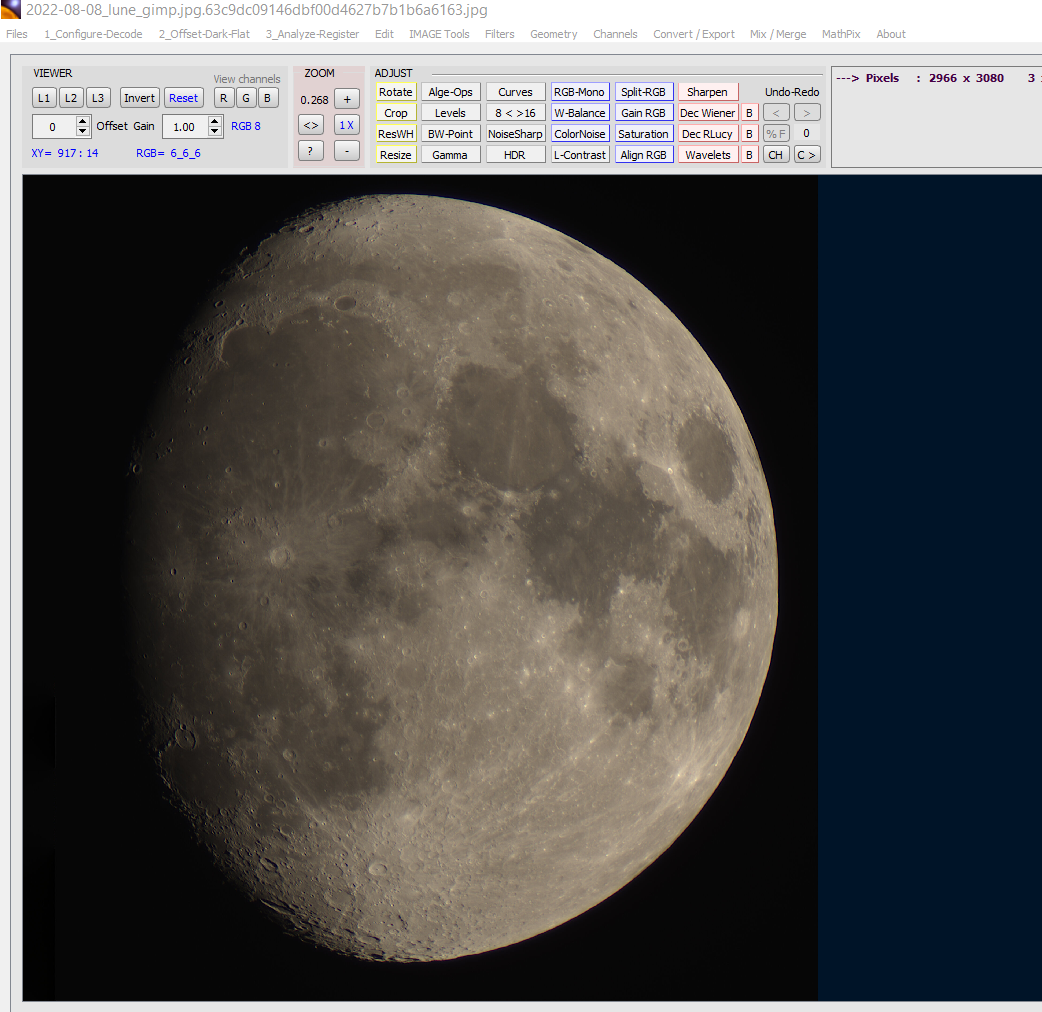Click the zoom out minus button

pyautogui.click(x=346, y=151)
